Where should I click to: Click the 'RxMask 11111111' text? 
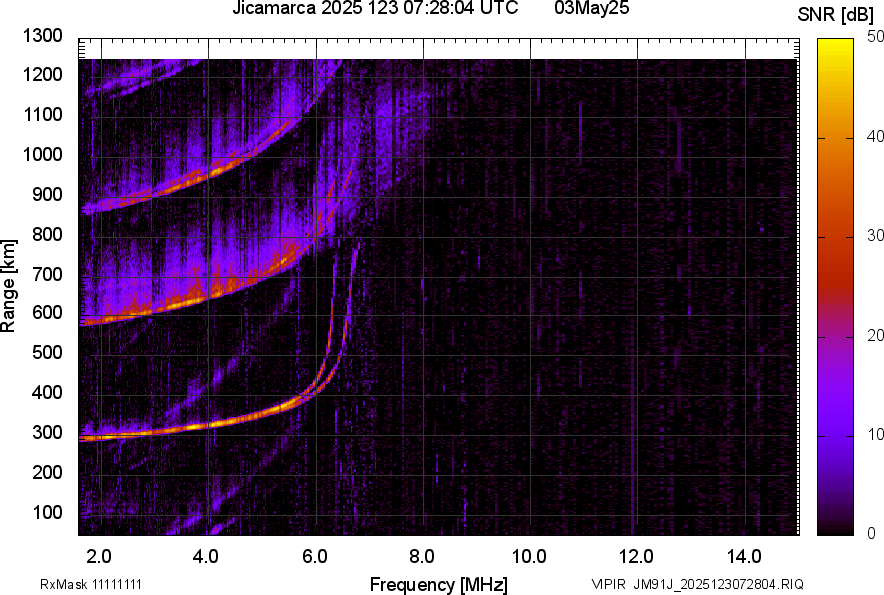click(90, 584)
